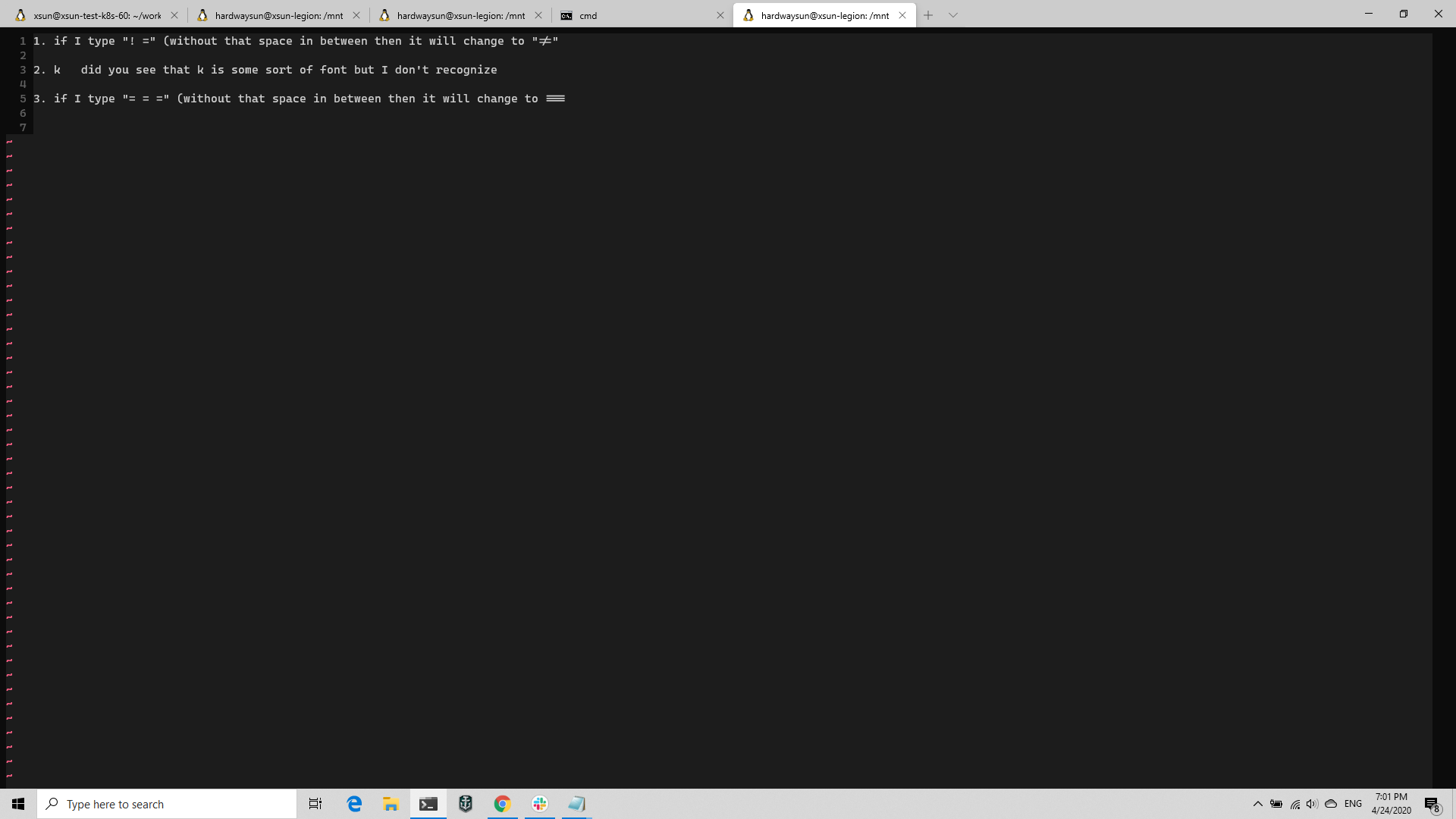Screen dimensions: 1456x819
Task: Click the ENG input language indicator
Action: point(1353,804)
